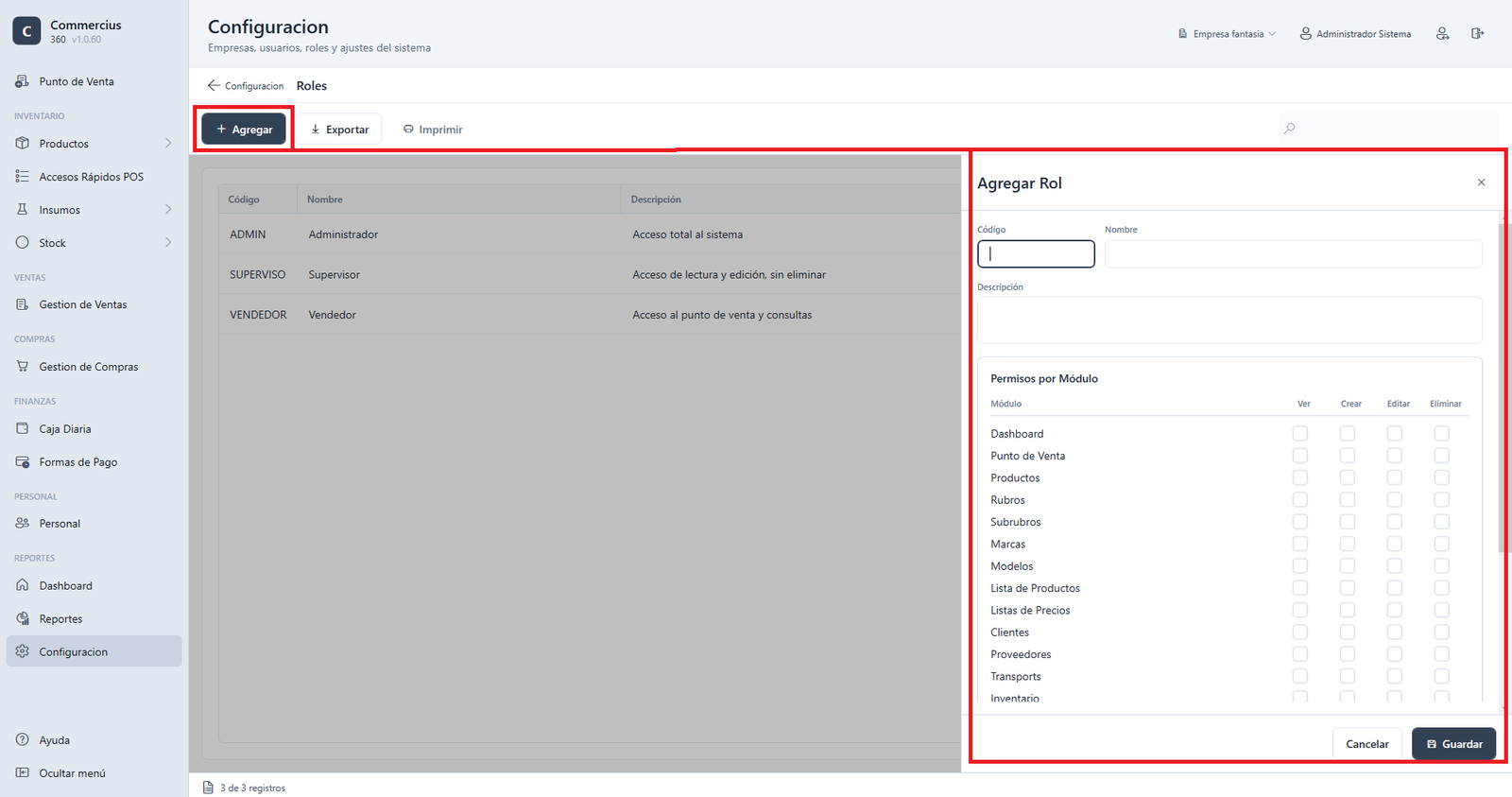Click the Imprimir printer button
Screen dimensions: 1512x797
433,130
